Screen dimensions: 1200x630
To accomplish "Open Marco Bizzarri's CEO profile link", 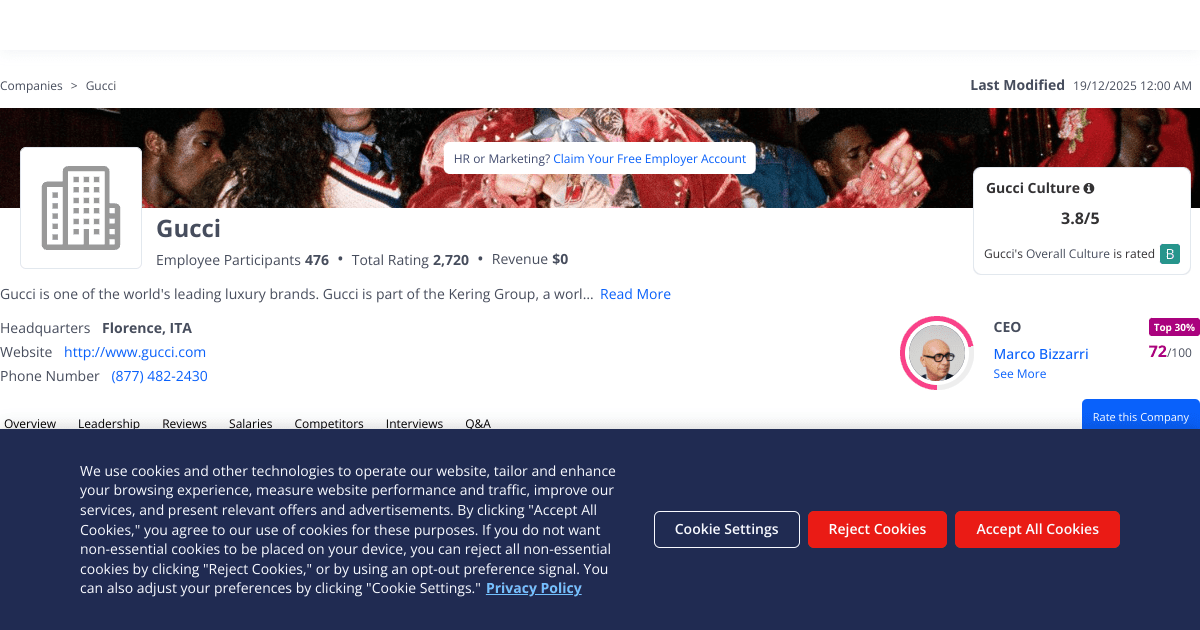I will click(x=1041, y=354).
